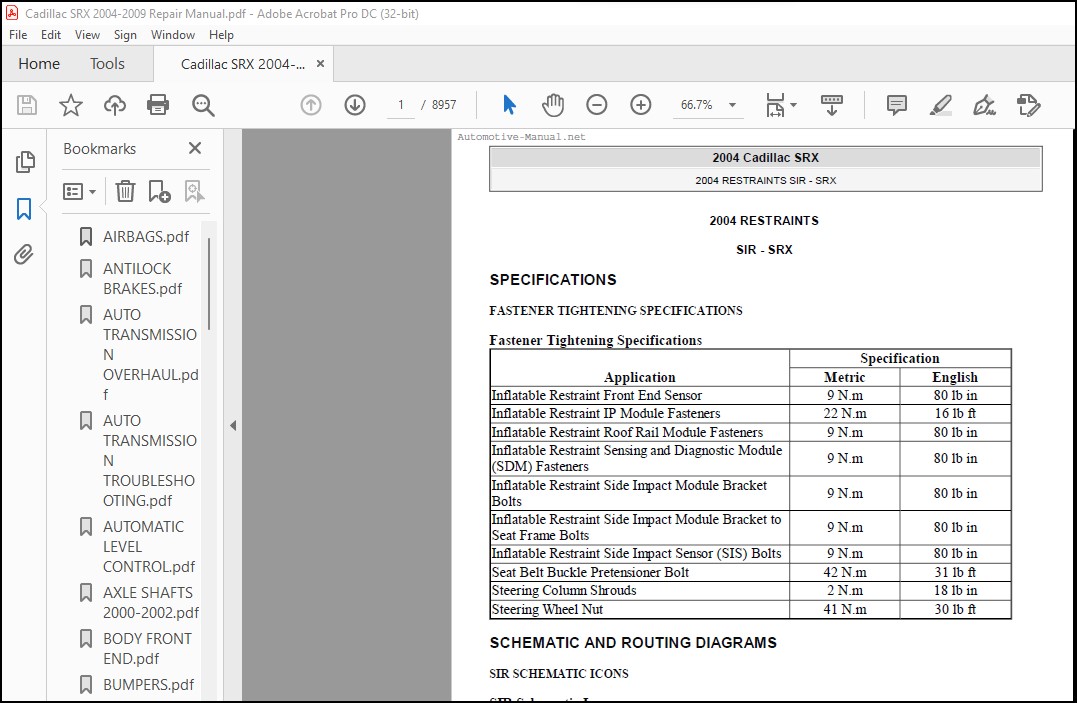Click 'SCHEMATIC AND ROUTING DIAGRAMS' heading
Image resolution: width=1077 pixels, height=703 pixels.
point(633,643)
